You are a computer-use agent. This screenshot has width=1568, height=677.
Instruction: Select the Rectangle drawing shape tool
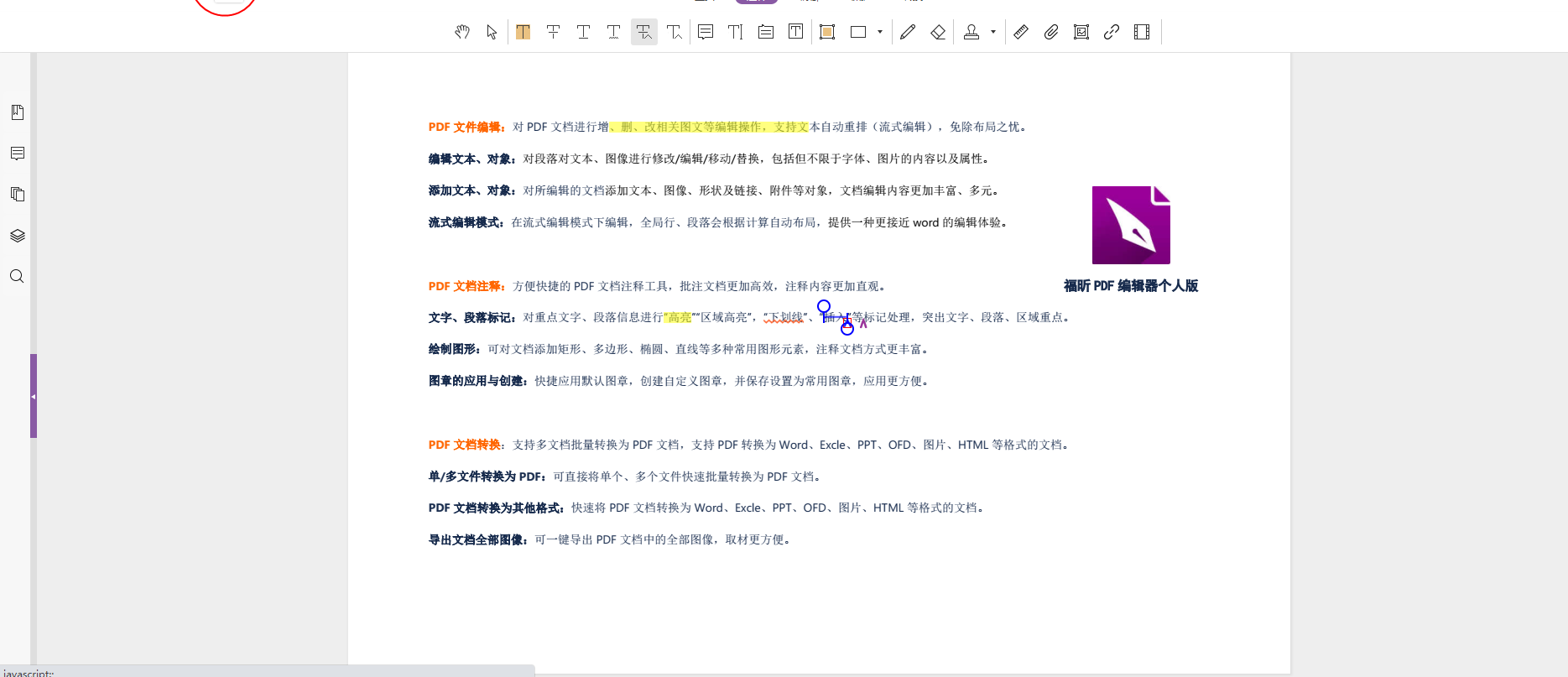tap(858, 32)
